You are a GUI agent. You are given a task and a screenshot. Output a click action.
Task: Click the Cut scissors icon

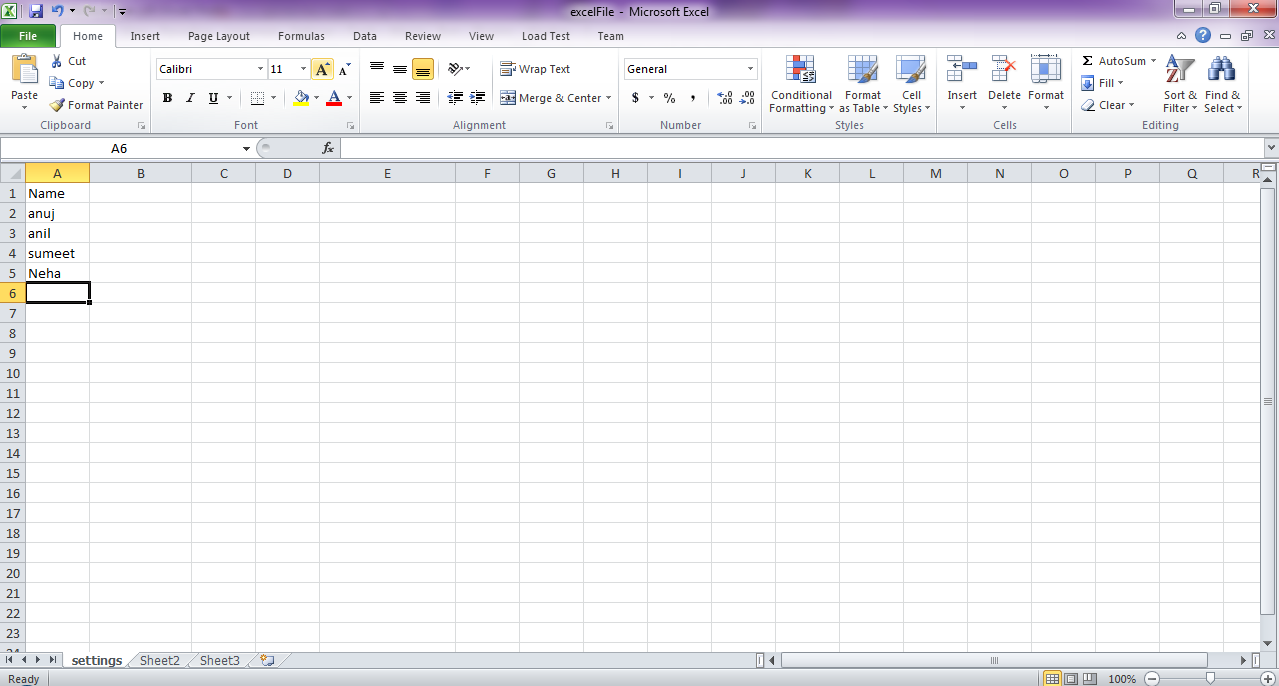click(x=57, y=61)
